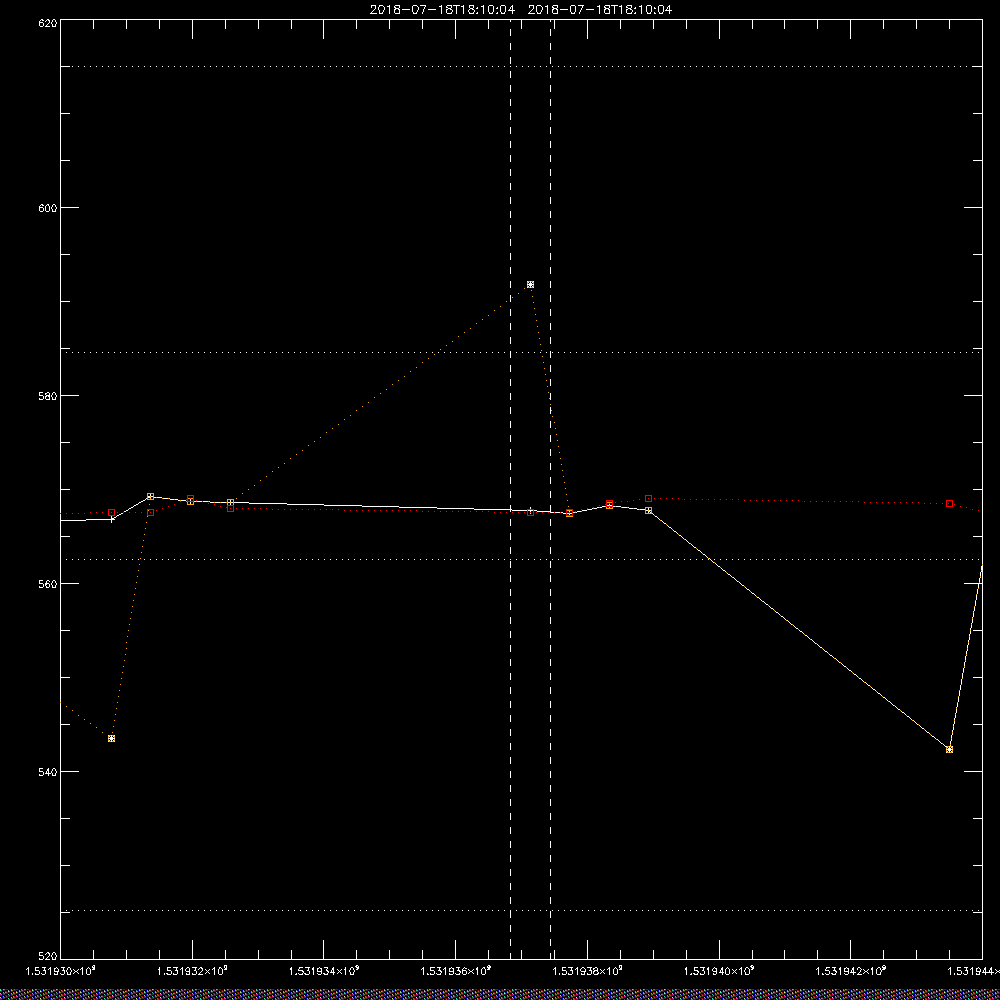Screen dimensions: 1000x1000
Task: Click the y-axis label 540
Action: pos(48,772)
